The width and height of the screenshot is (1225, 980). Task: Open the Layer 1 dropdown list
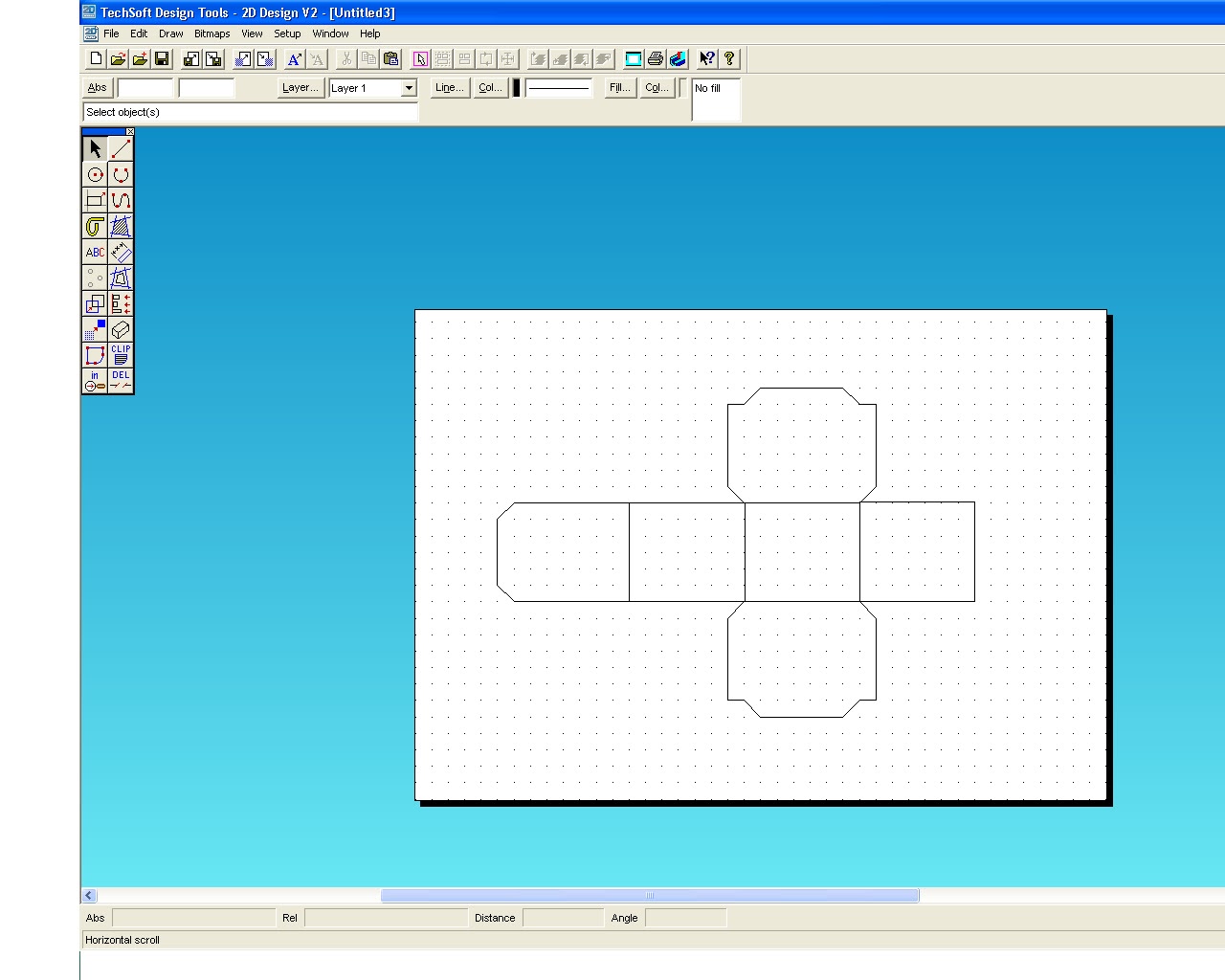pyautogui.click(x=408, y=88)
